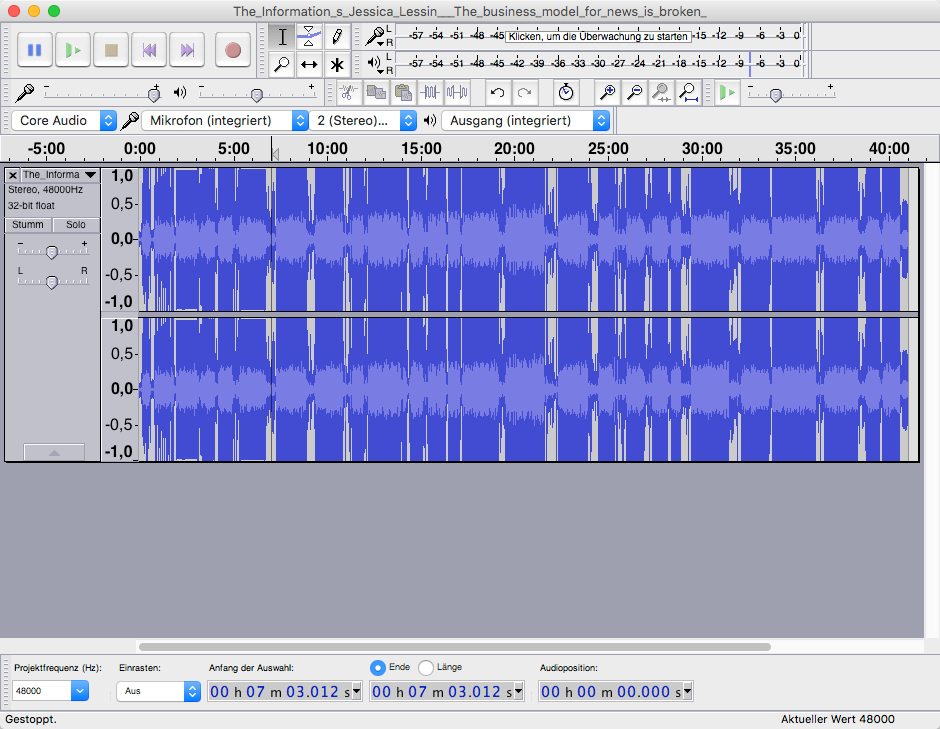This screenshot has width=940, height=729.
Task: Click 30:00 on the timeline ruler
Action: coord(702,148)
